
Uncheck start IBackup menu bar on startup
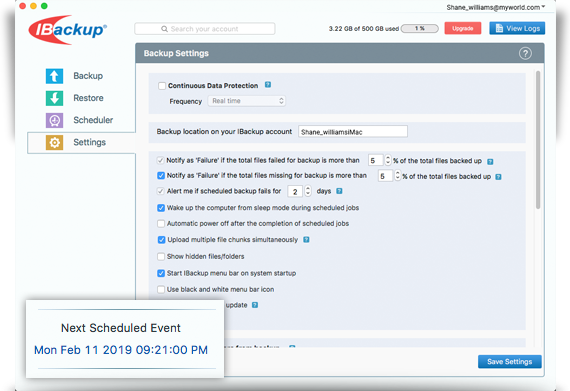click(161, 273)
